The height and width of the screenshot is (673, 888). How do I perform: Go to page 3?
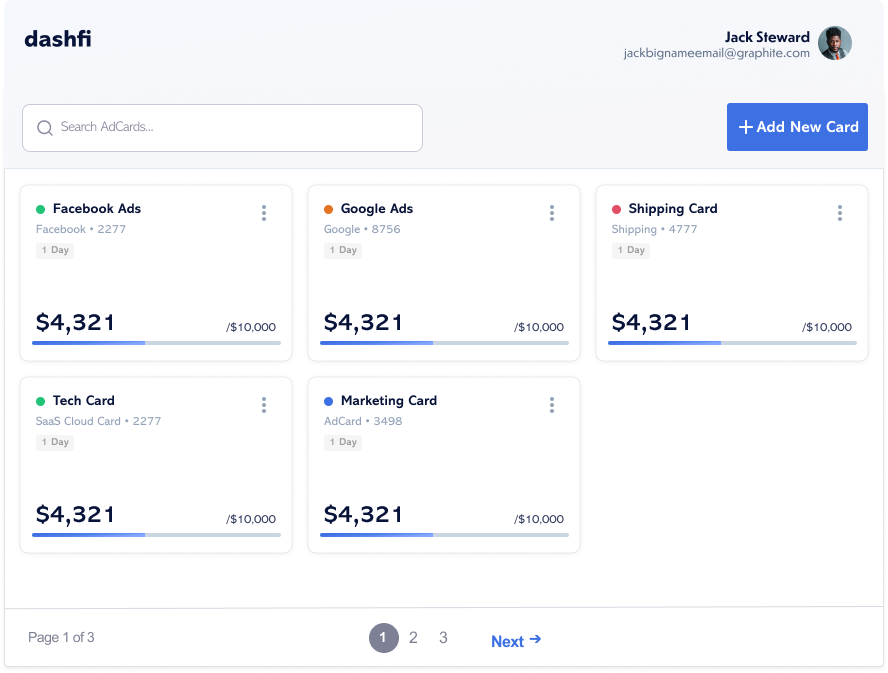point(443,638)
